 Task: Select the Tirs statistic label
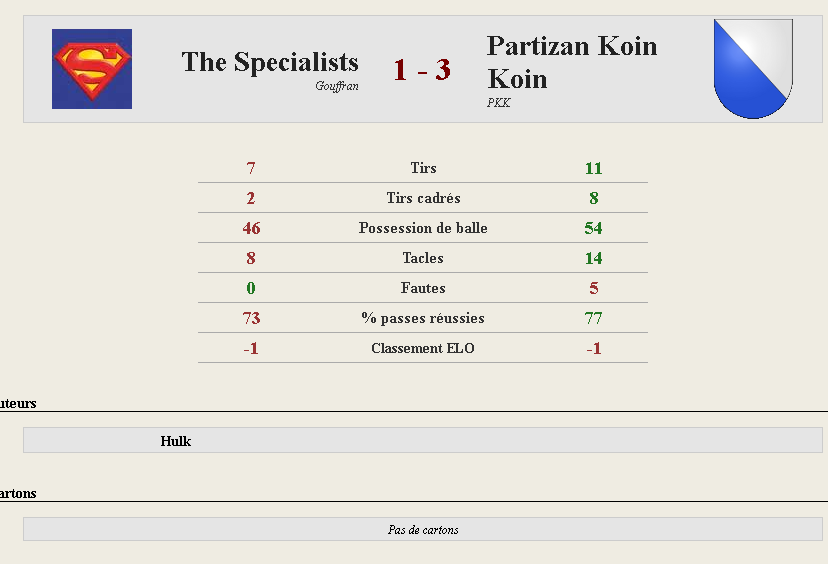[x=423, y=168]
